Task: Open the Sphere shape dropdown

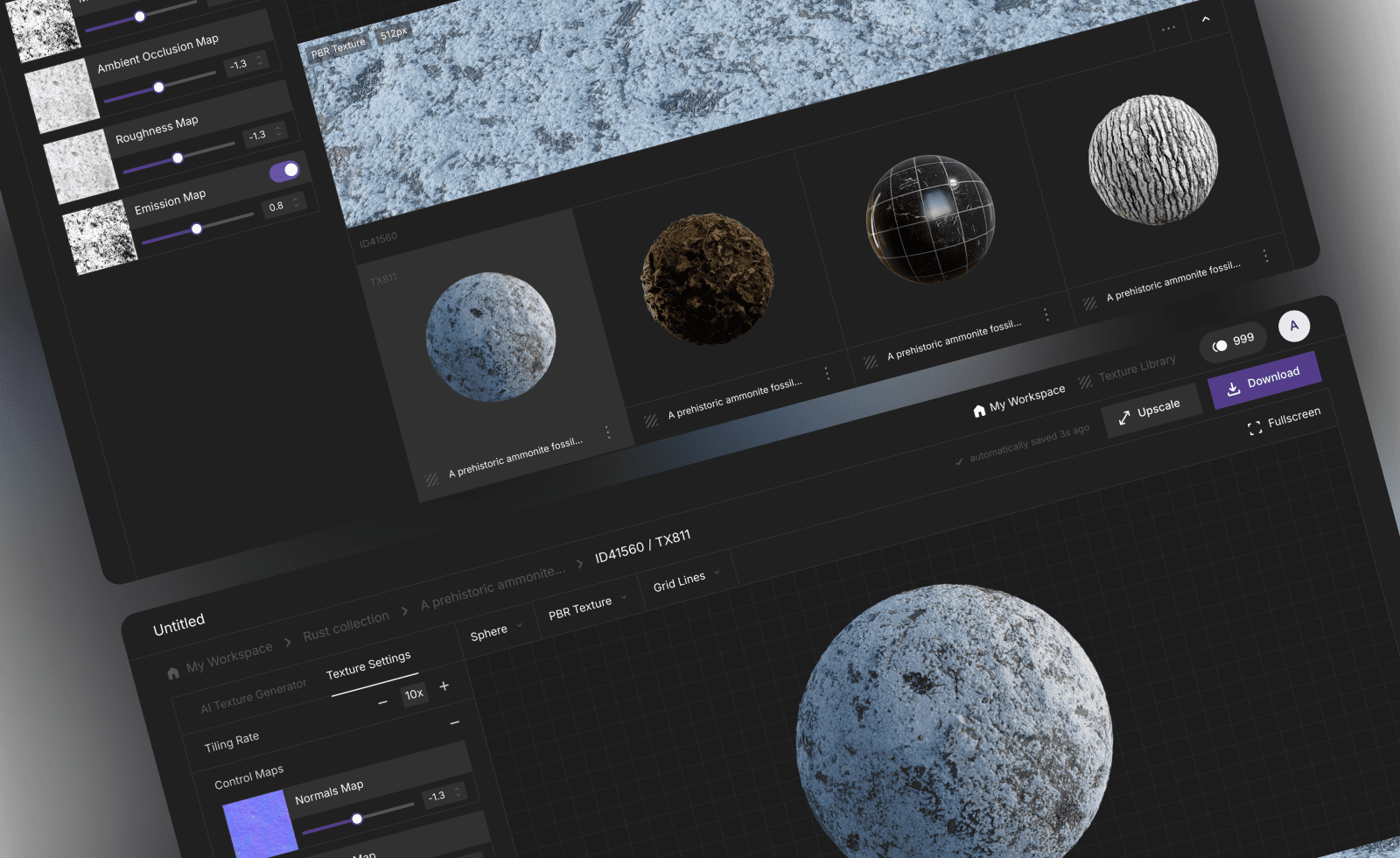Action: [x=496, y=631]
